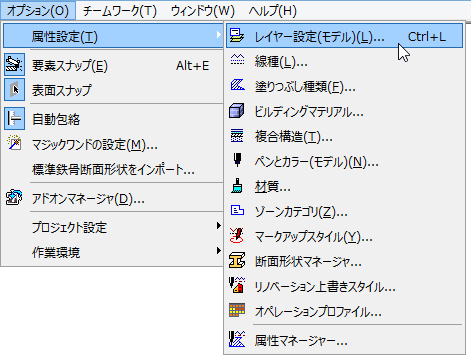Viewport: 471px width, 361px height.
Task: Expand the 属性設定 submenu arrow
Action: pyautogui.click(x=218, y=35)
